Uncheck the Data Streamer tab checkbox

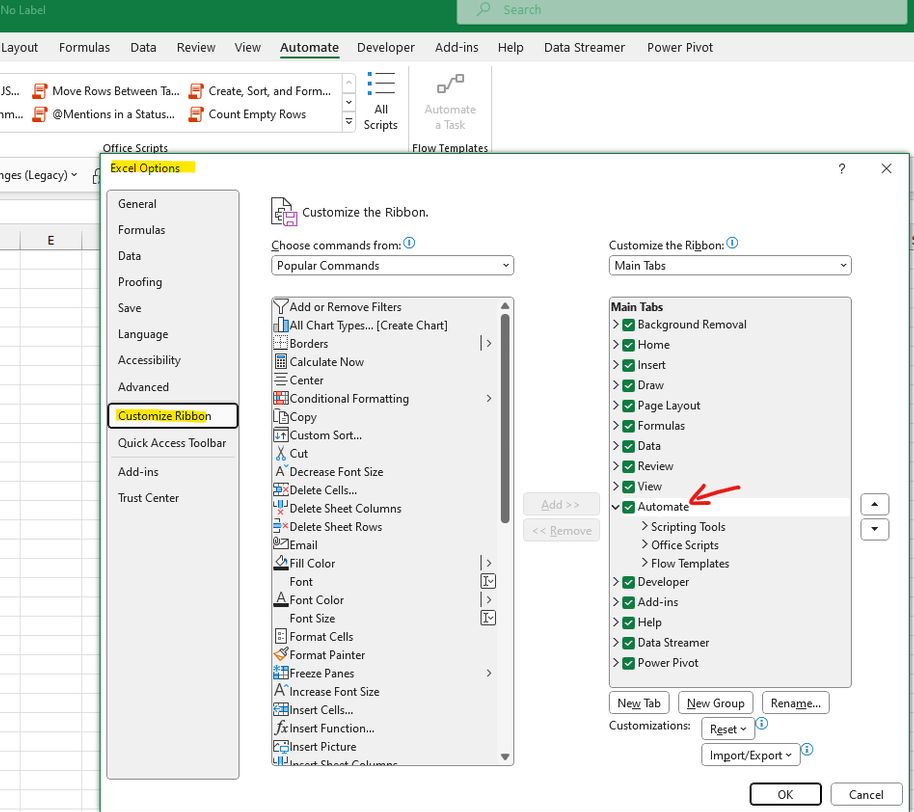pos(628,643)
